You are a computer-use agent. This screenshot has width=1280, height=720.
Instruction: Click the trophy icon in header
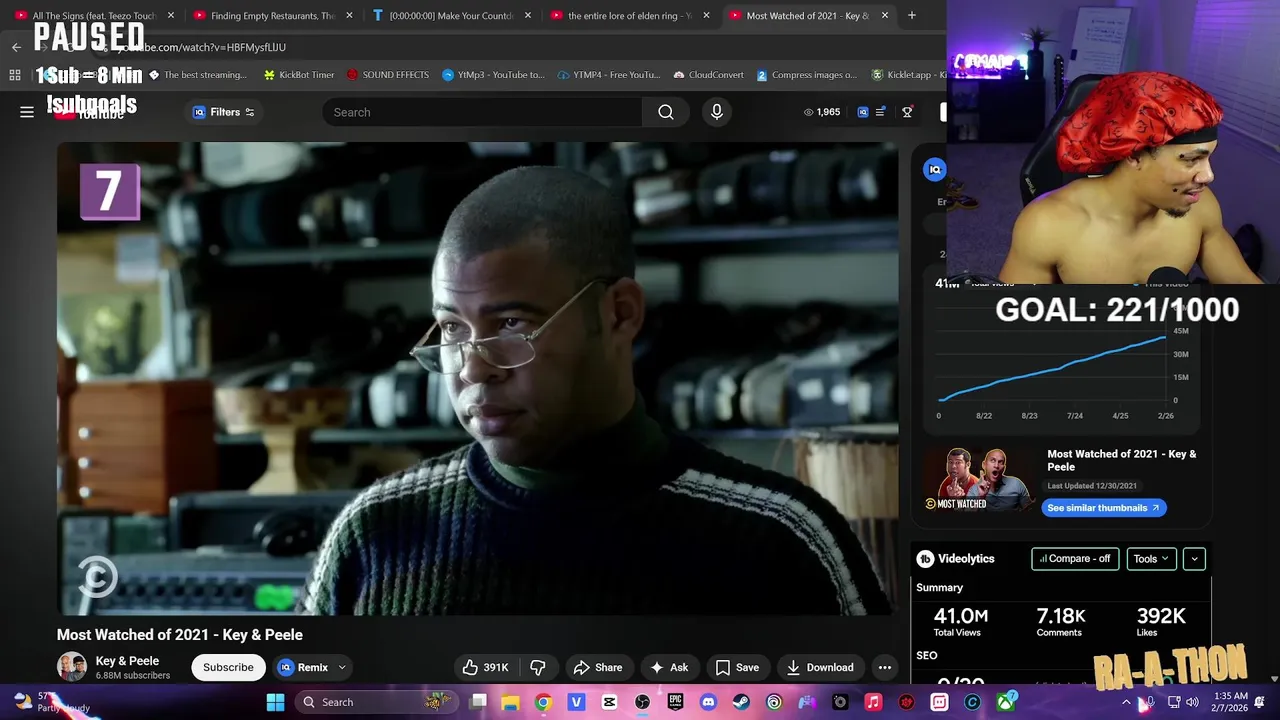907,112
